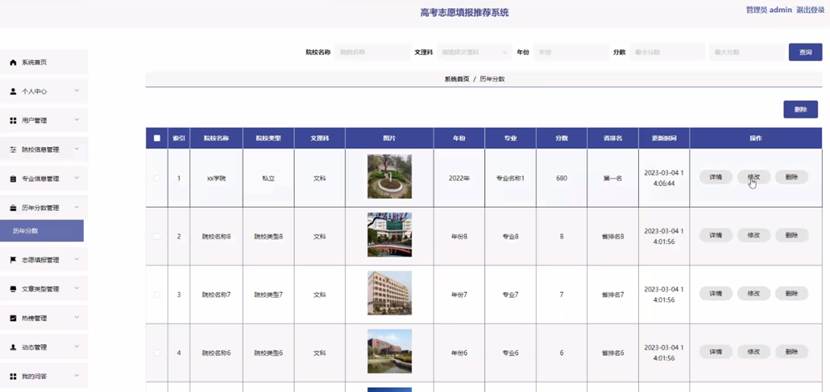Click the person icon beside 个人中心
Image resolution: width=830 pixels, height=392 pixels.
(x=13, y=92)
